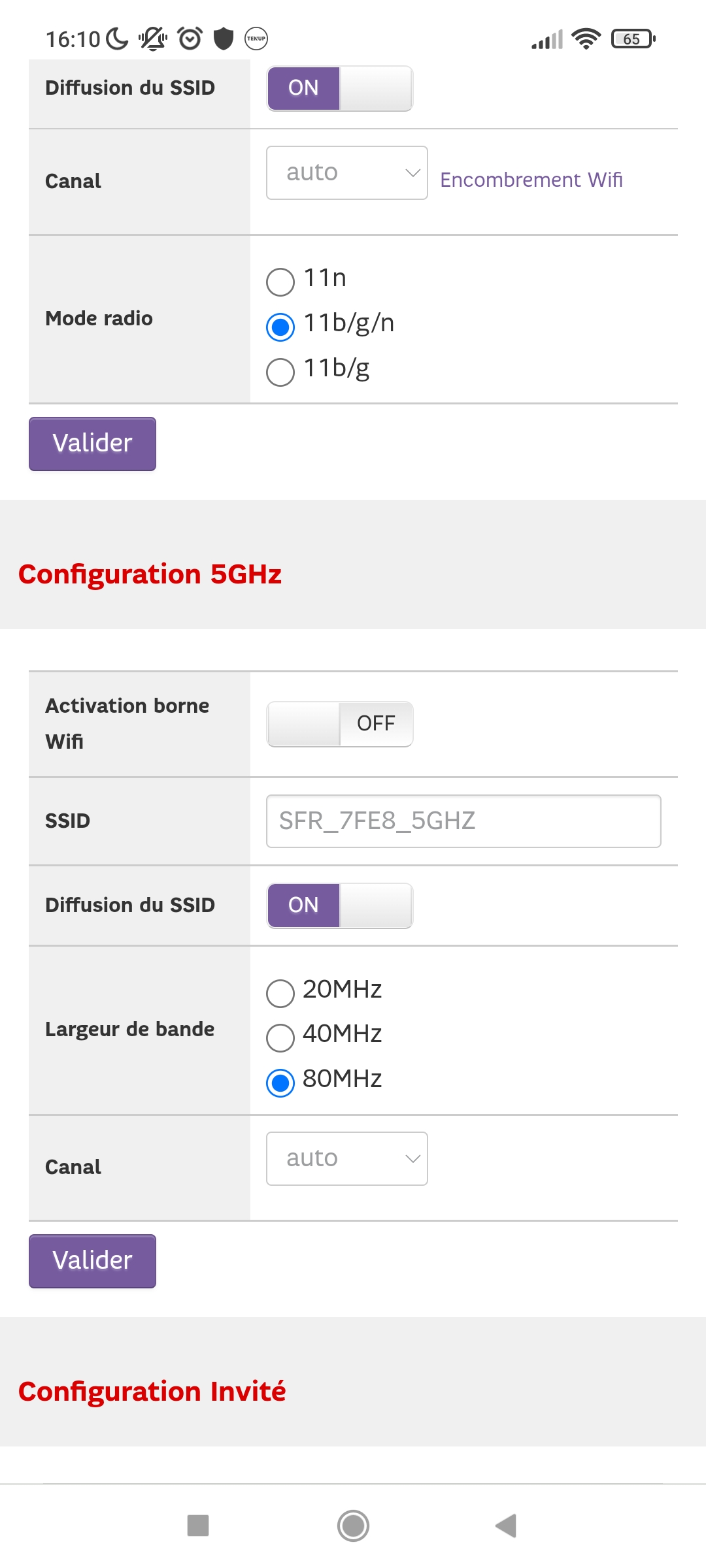Tap the shield status bar icon

tap(224, 39)
